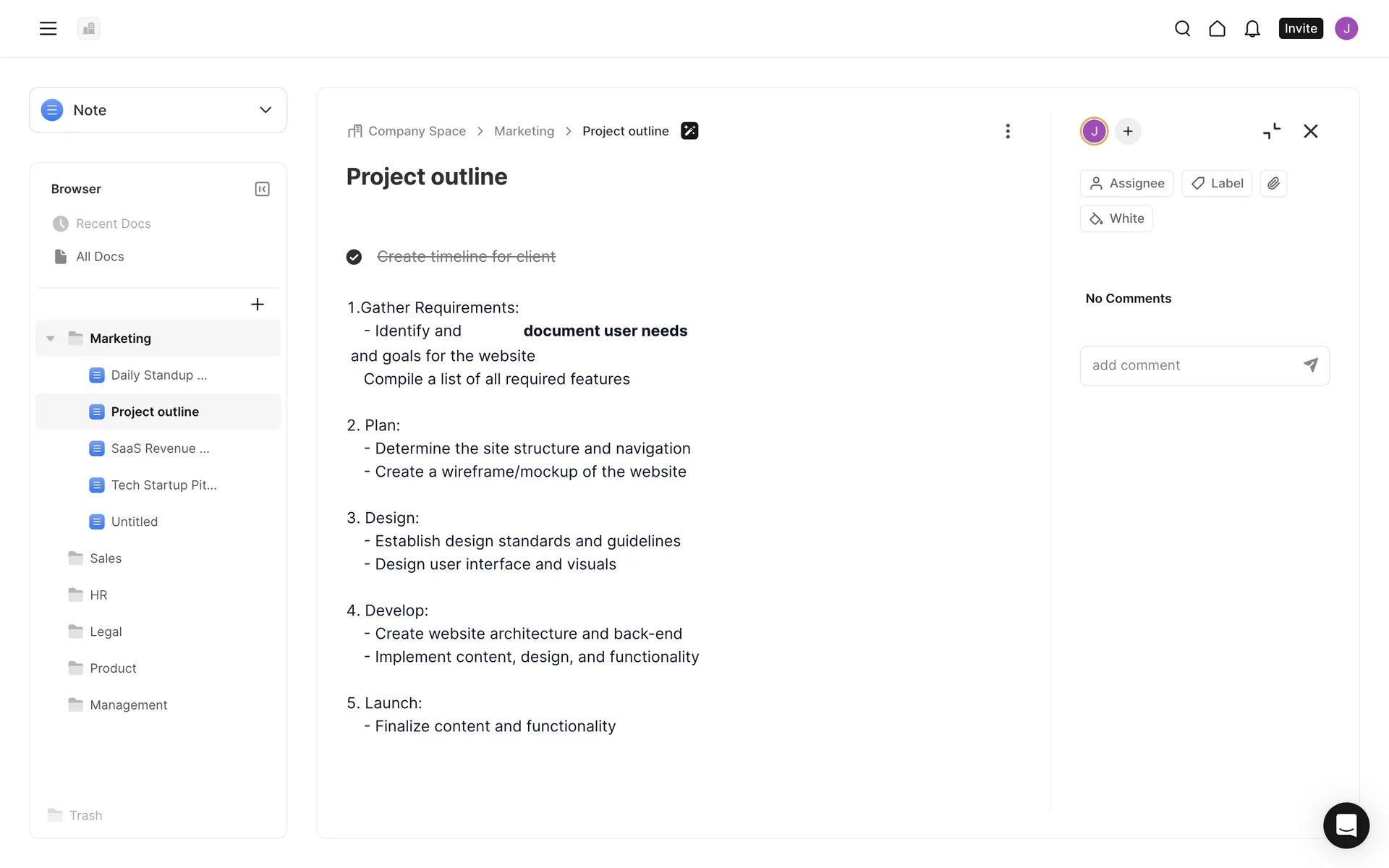Screen dimensions: 1389x868
Task: Open the hamburger main menu
Action: click(x=48, y=28)
